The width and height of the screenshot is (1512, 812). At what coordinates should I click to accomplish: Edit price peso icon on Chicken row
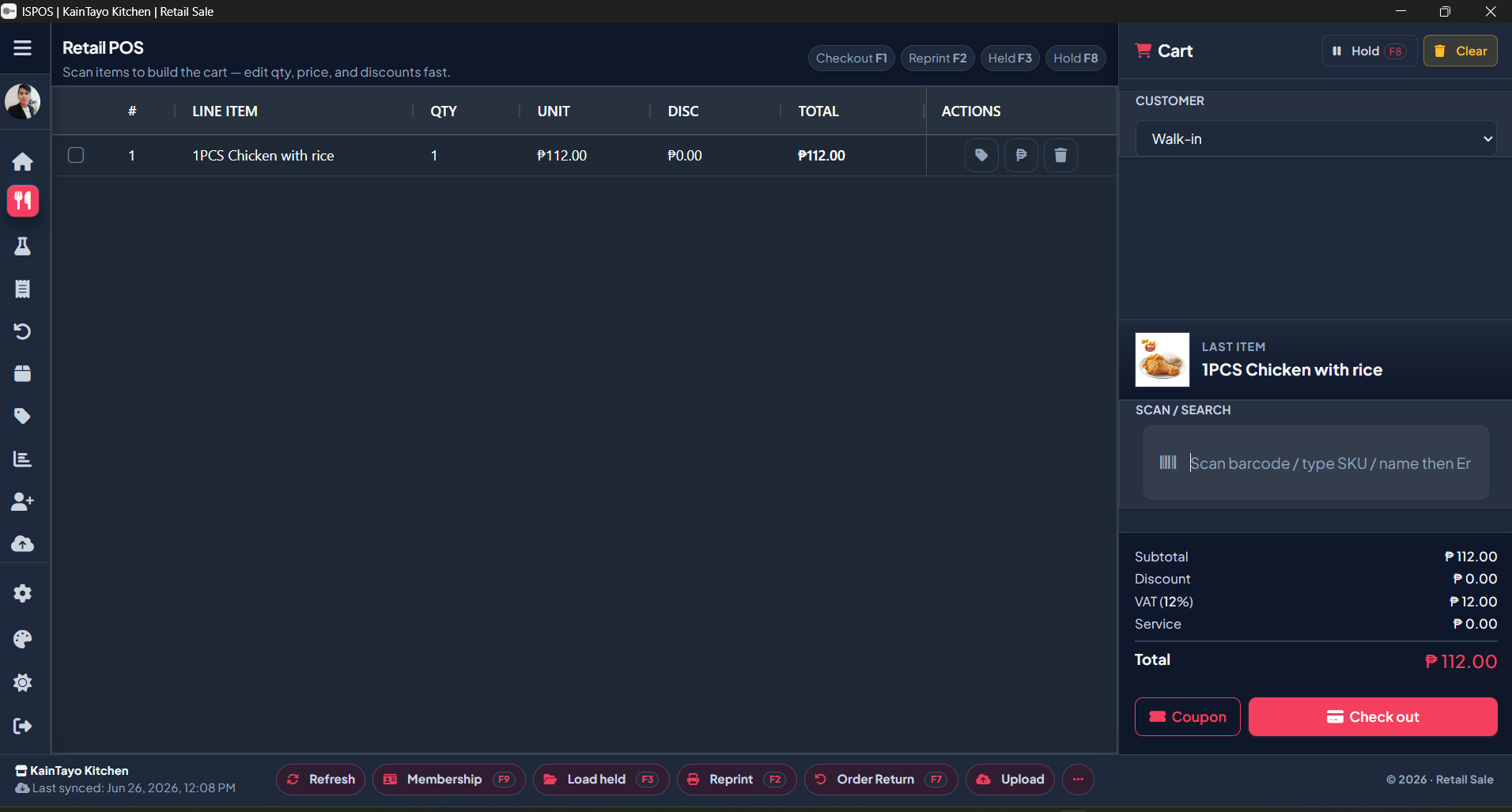click(x=1021, y=155)
